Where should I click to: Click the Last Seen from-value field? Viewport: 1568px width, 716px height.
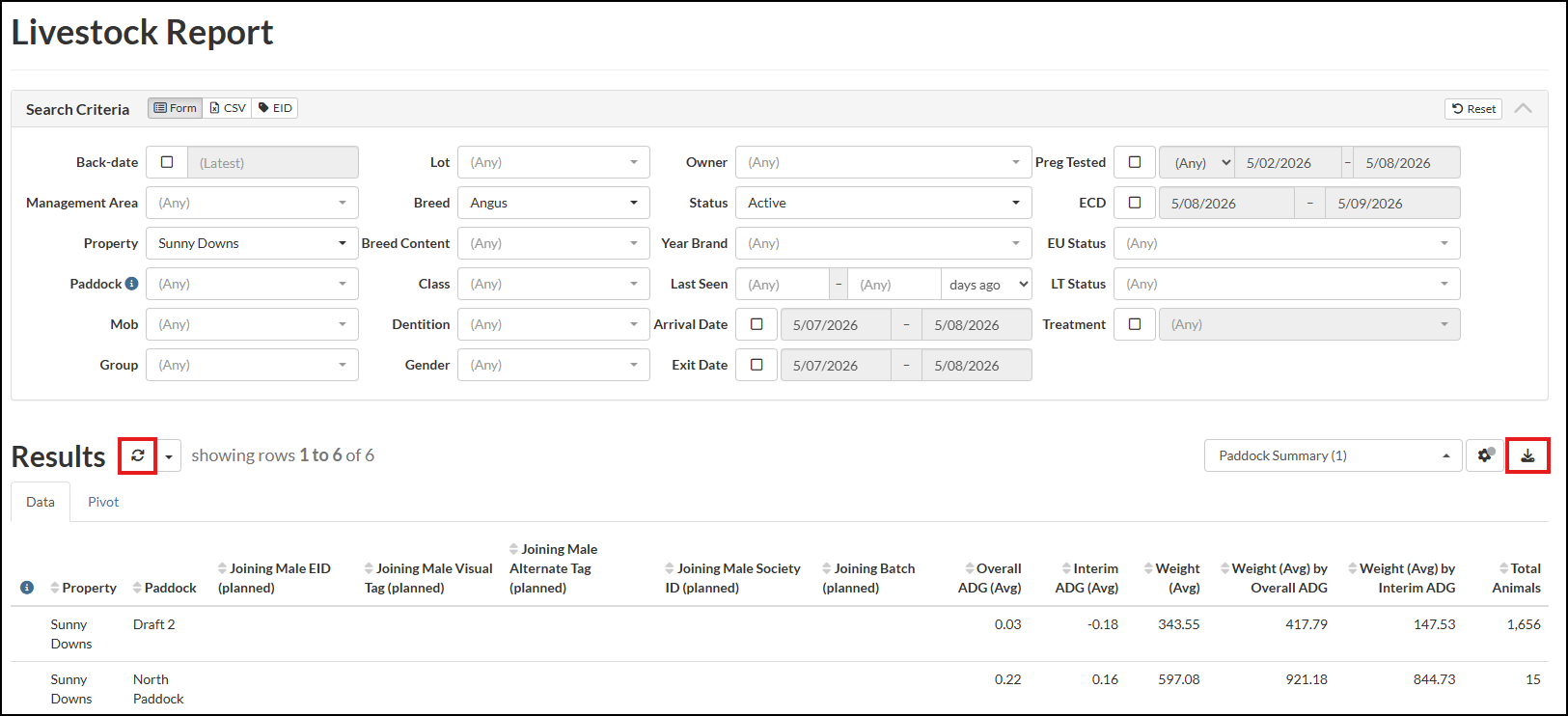pos(783,284)
